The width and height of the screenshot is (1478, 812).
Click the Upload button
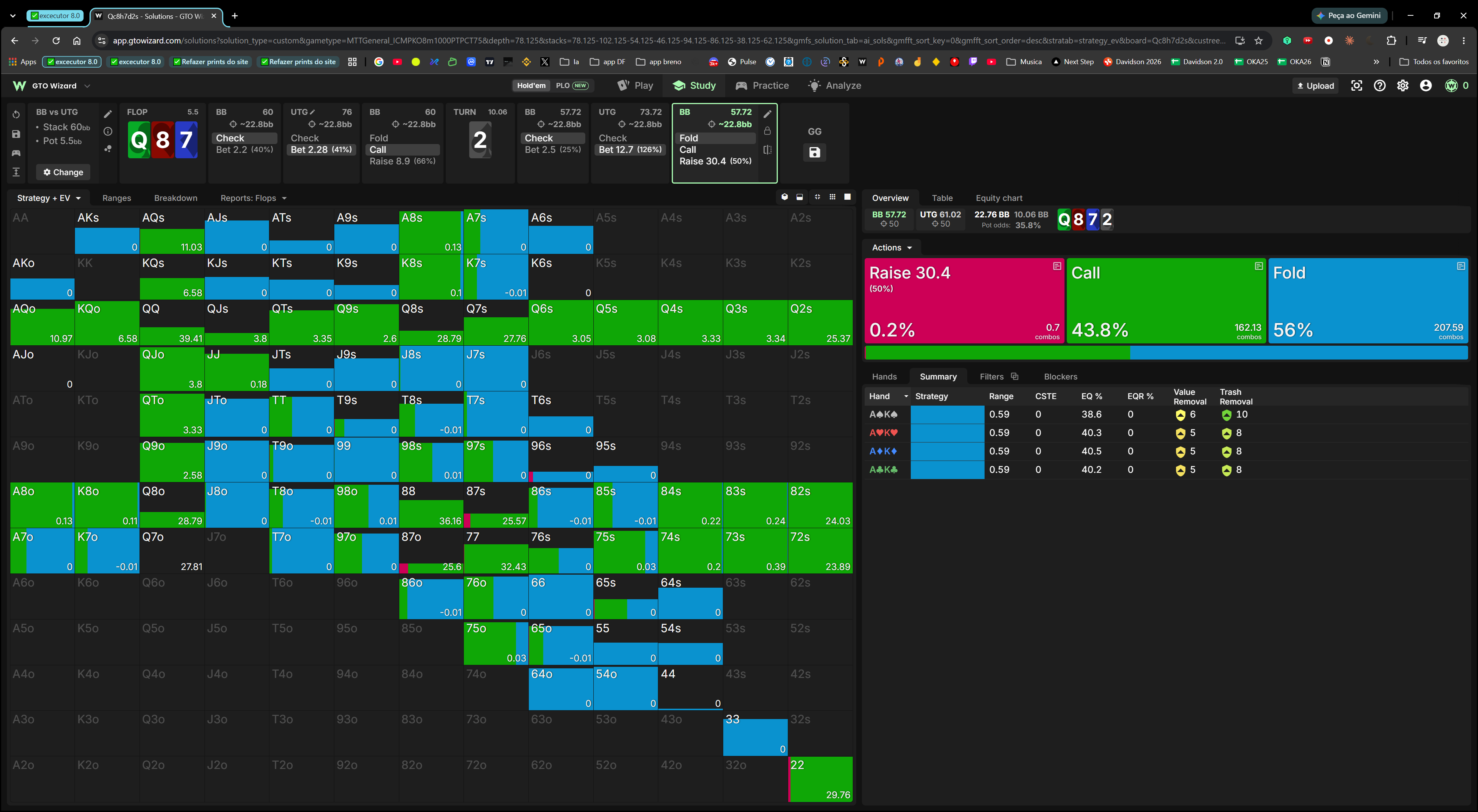(1315, 86)
